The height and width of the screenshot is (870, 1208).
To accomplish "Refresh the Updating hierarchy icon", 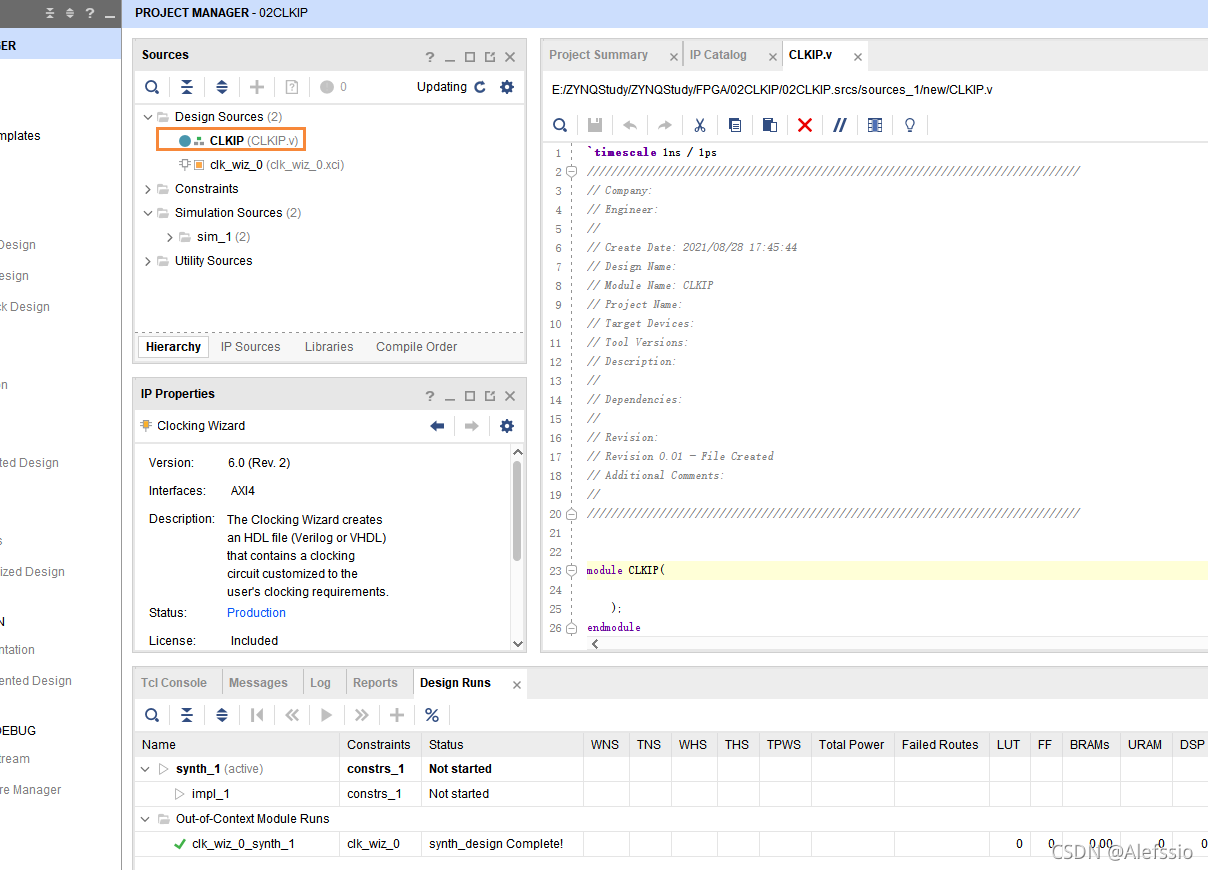I will (x=480, y=87).
